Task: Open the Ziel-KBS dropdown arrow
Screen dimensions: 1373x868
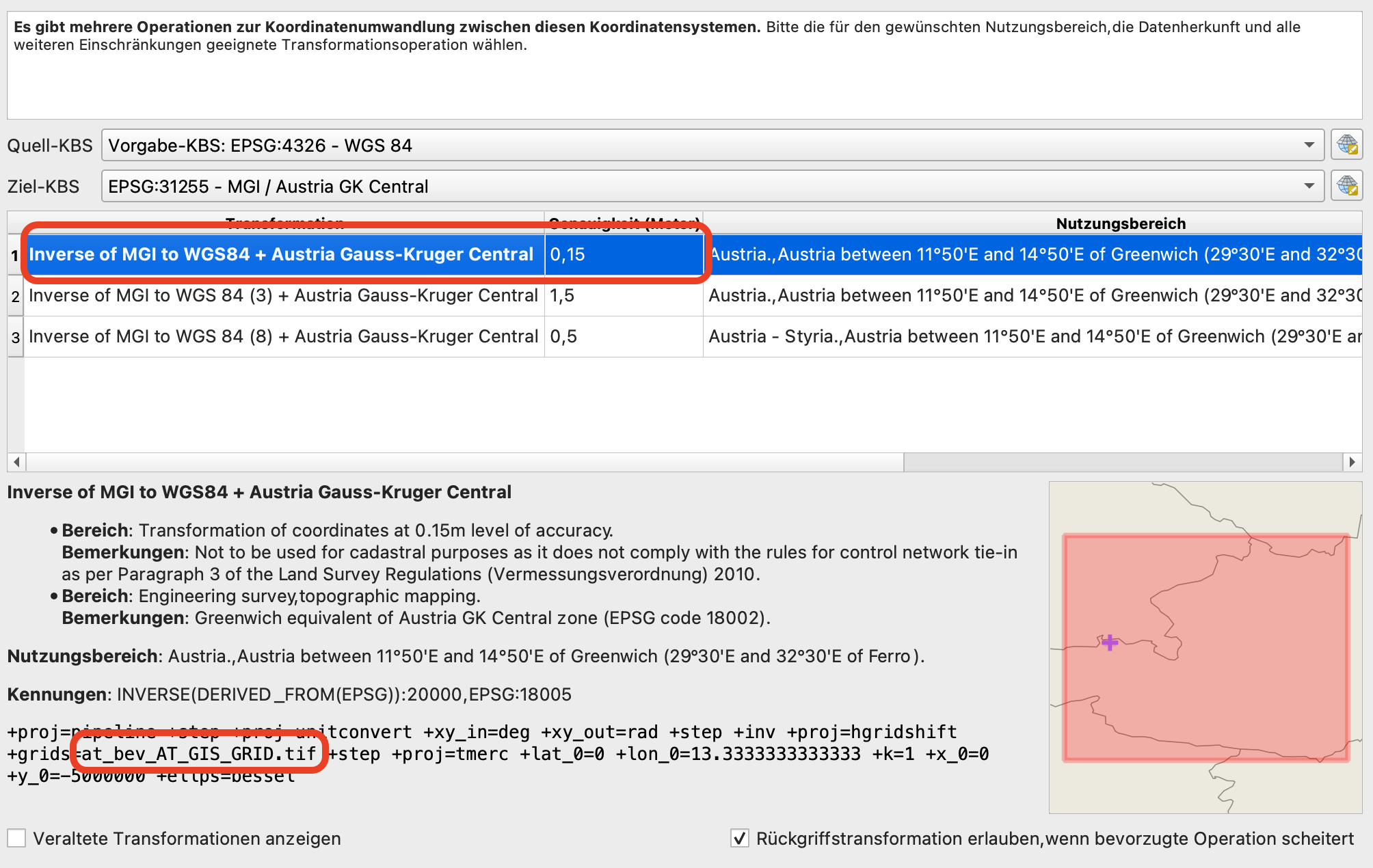Action: [1309, 186]
